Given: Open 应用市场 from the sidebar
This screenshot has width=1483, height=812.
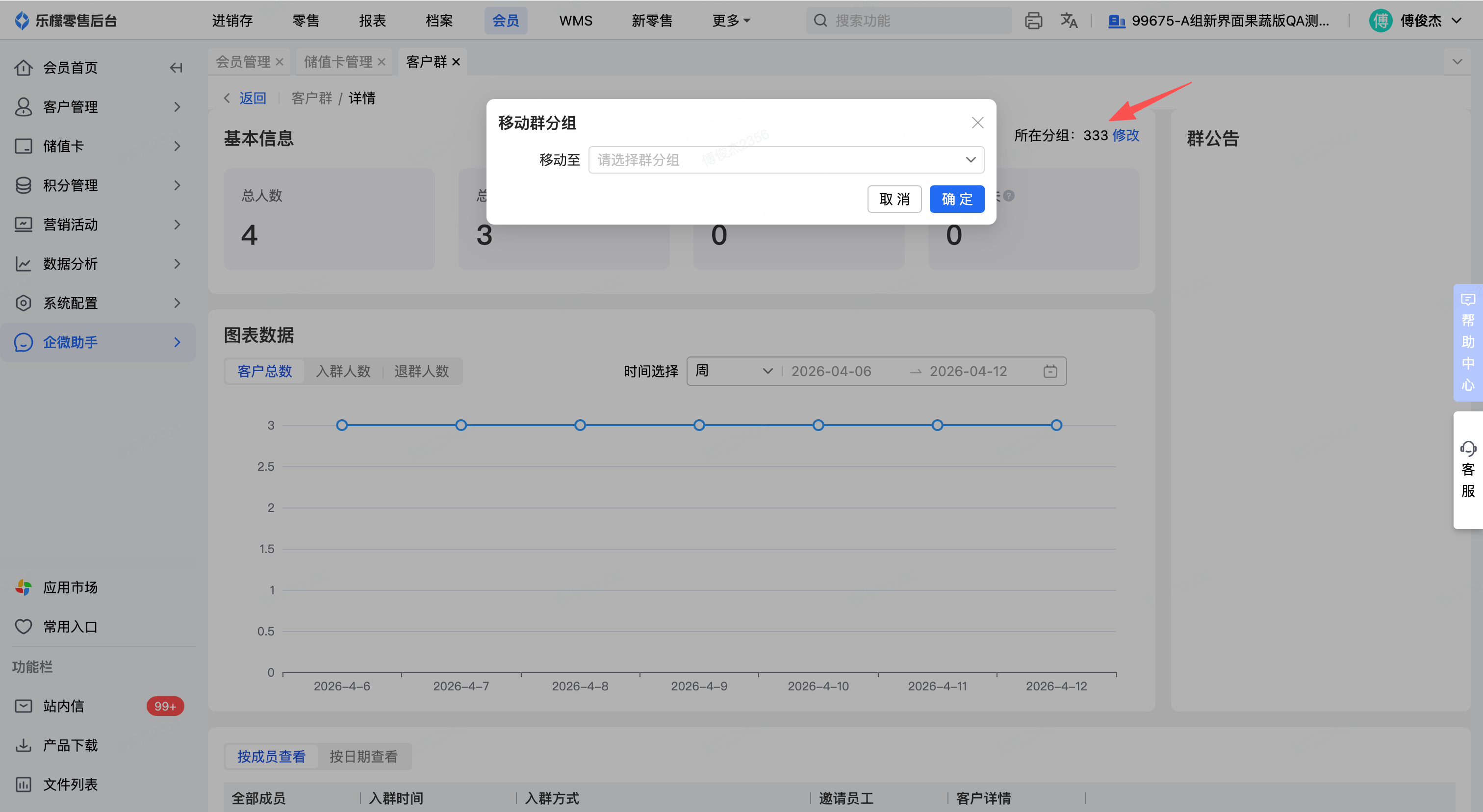Looking at the screenshot, I should tap(70, 587).
